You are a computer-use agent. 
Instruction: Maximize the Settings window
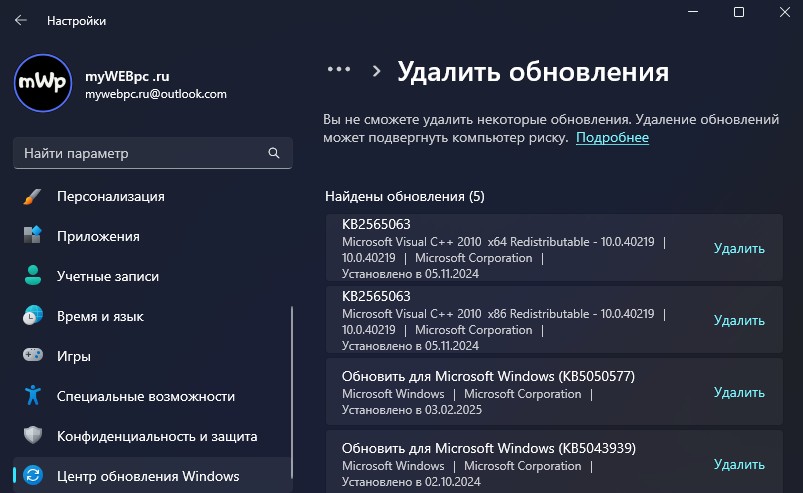click(738, 12)
